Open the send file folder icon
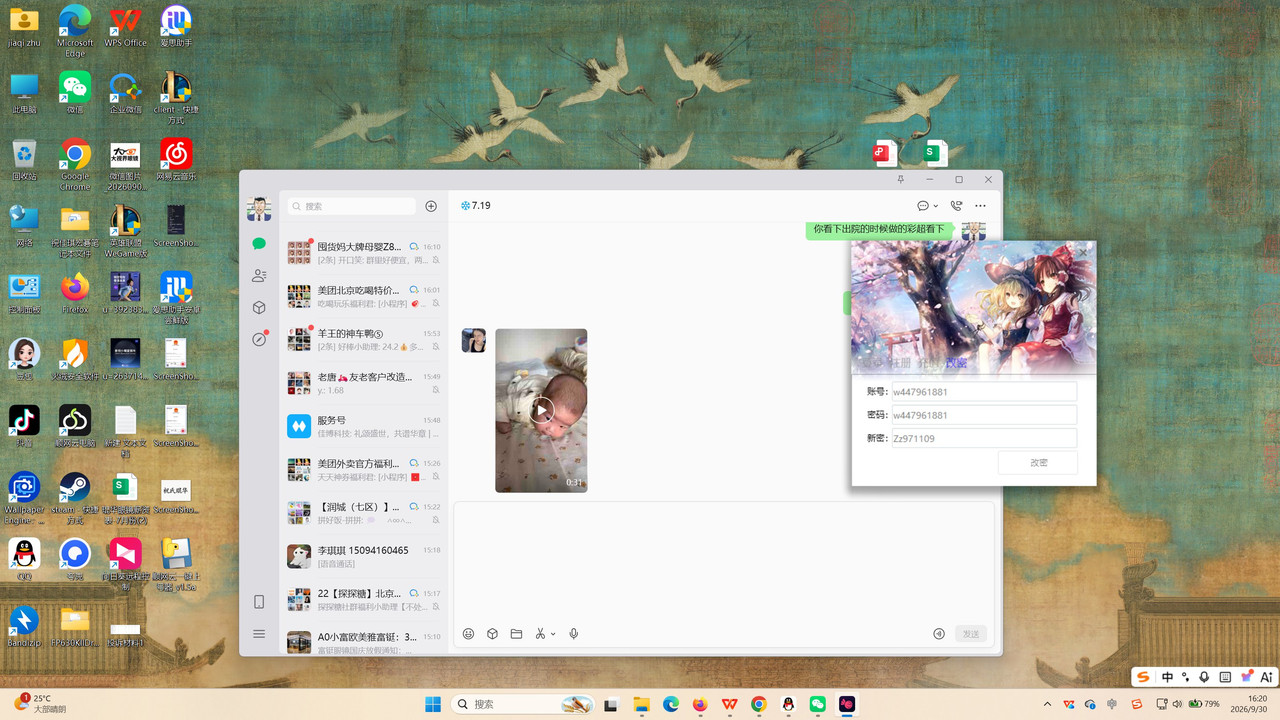The height and width of the screenshot is (720, 1280). pos(516,634)
